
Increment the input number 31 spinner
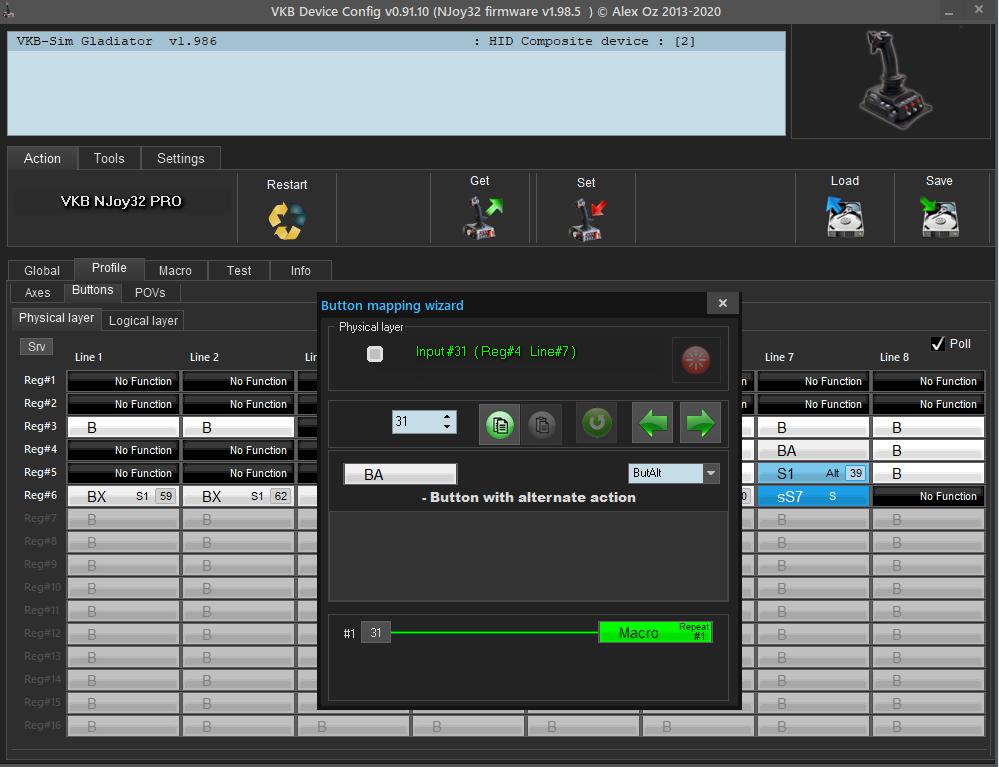(x=447, y=416)
